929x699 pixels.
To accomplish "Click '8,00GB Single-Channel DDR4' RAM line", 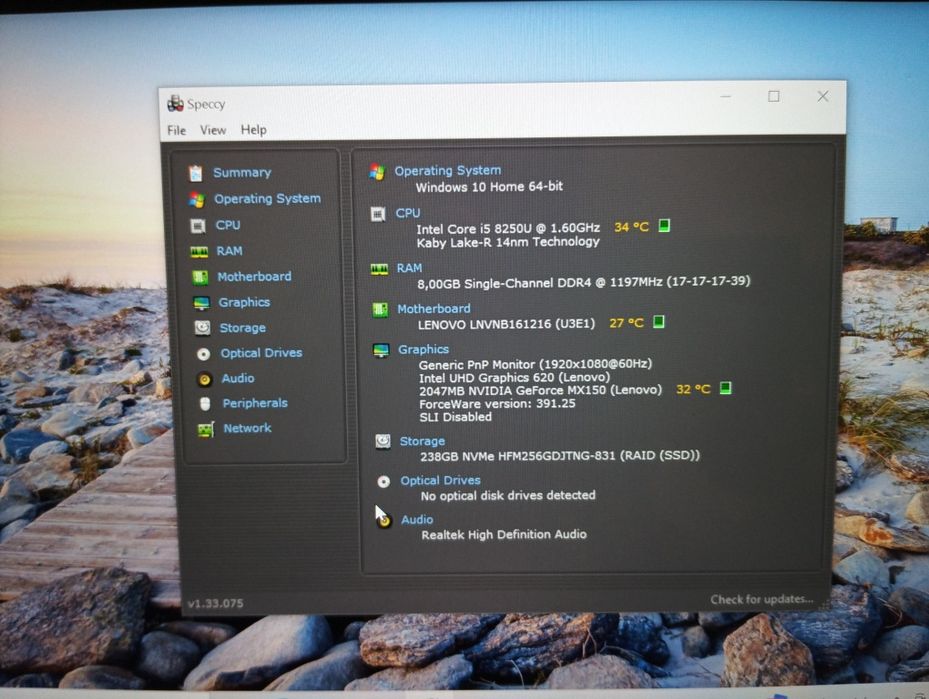I will tap(584, 283).
